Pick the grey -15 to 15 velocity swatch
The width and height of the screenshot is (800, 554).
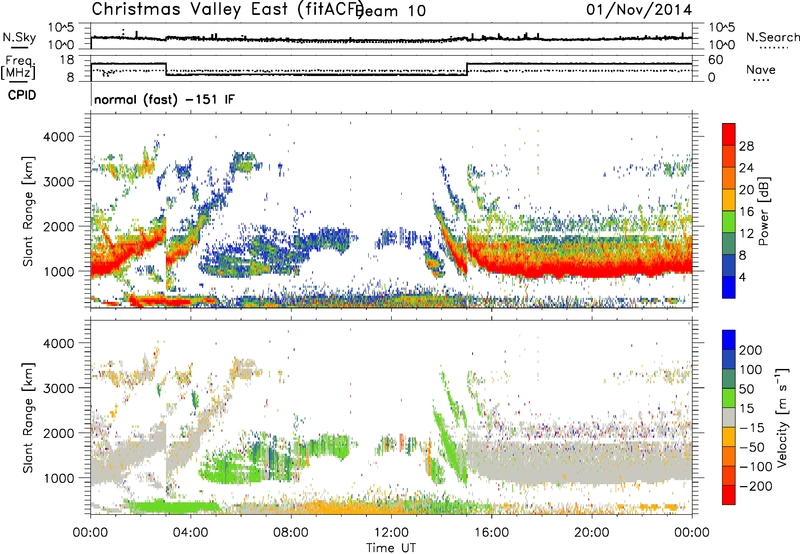click(x=729, y=417)
